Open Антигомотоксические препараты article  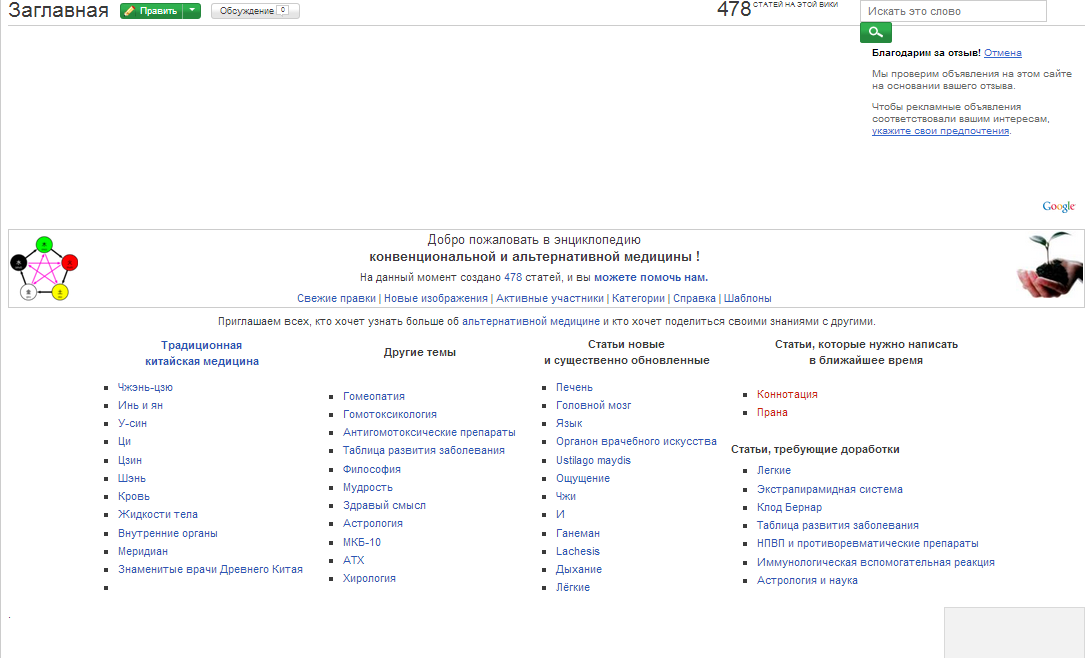pos(429,432)
